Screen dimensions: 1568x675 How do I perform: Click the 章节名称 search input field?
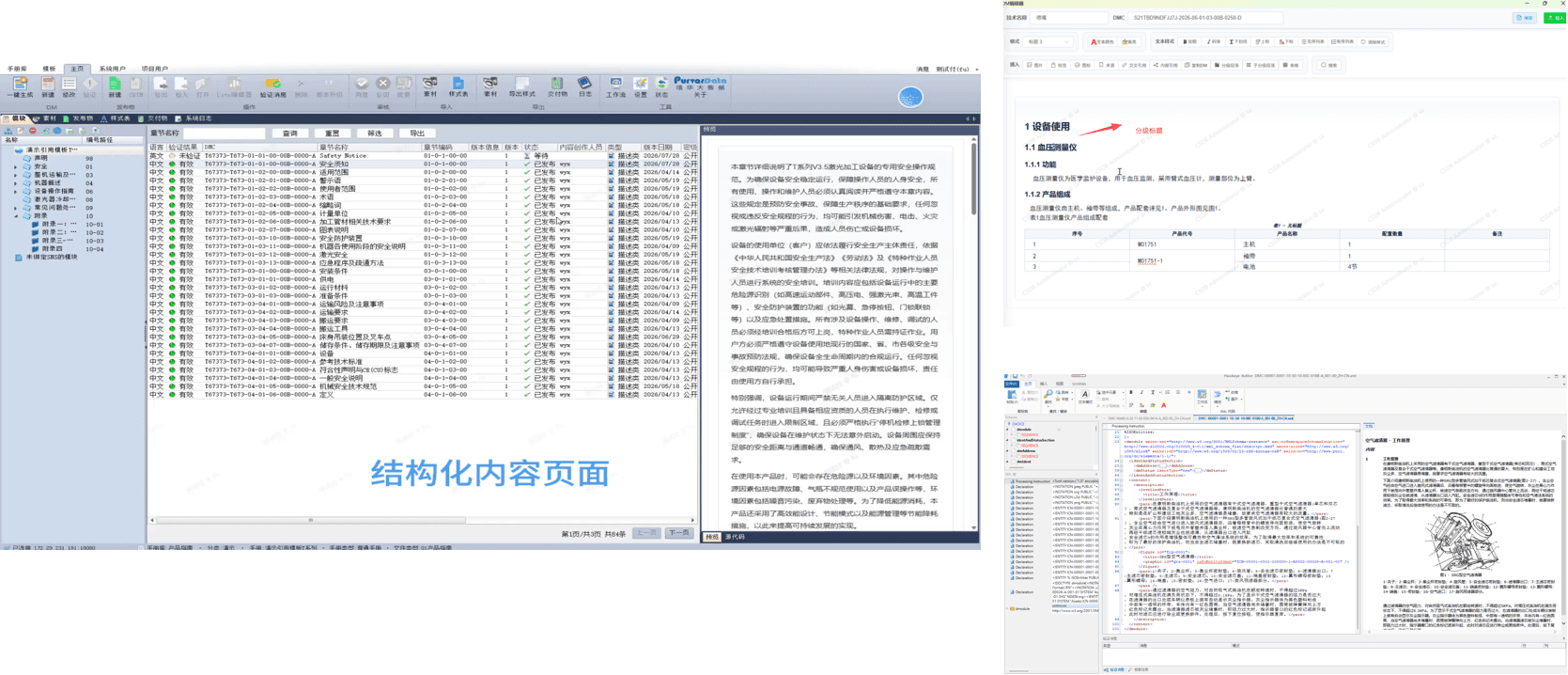pyautogui.click(x=224, y=133)
